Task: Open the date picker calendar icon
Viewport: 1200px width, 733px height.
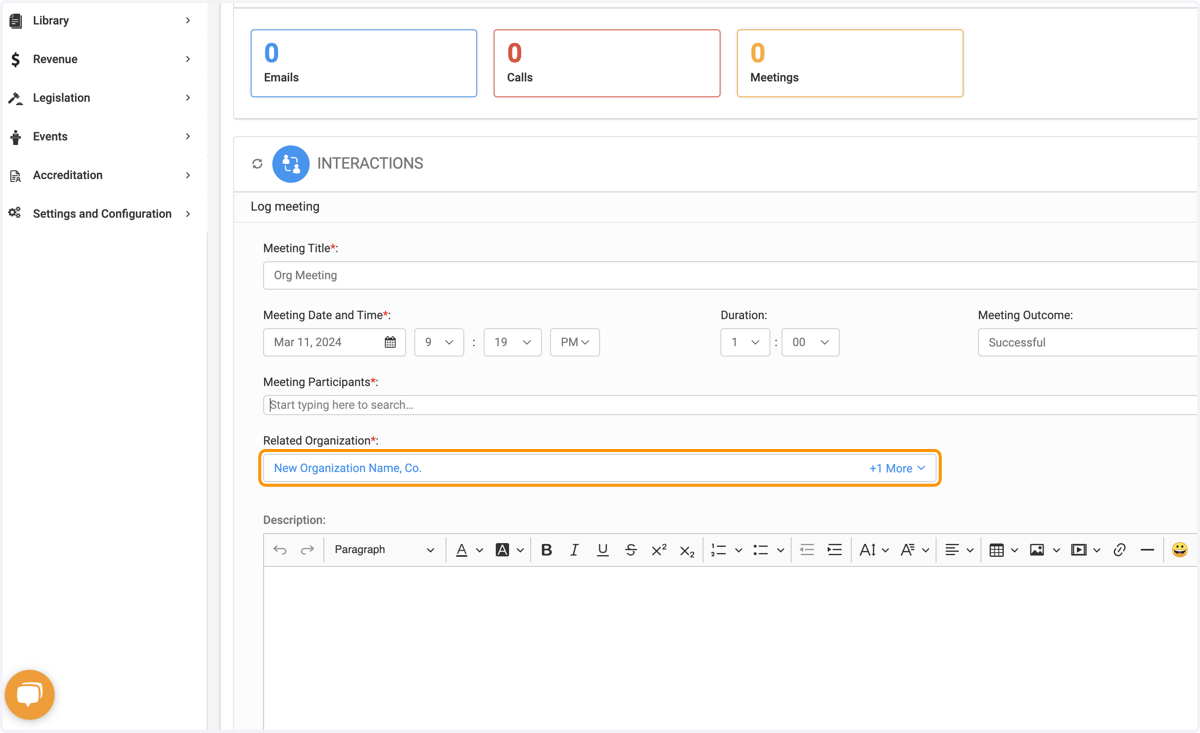Action: [390, 342]
